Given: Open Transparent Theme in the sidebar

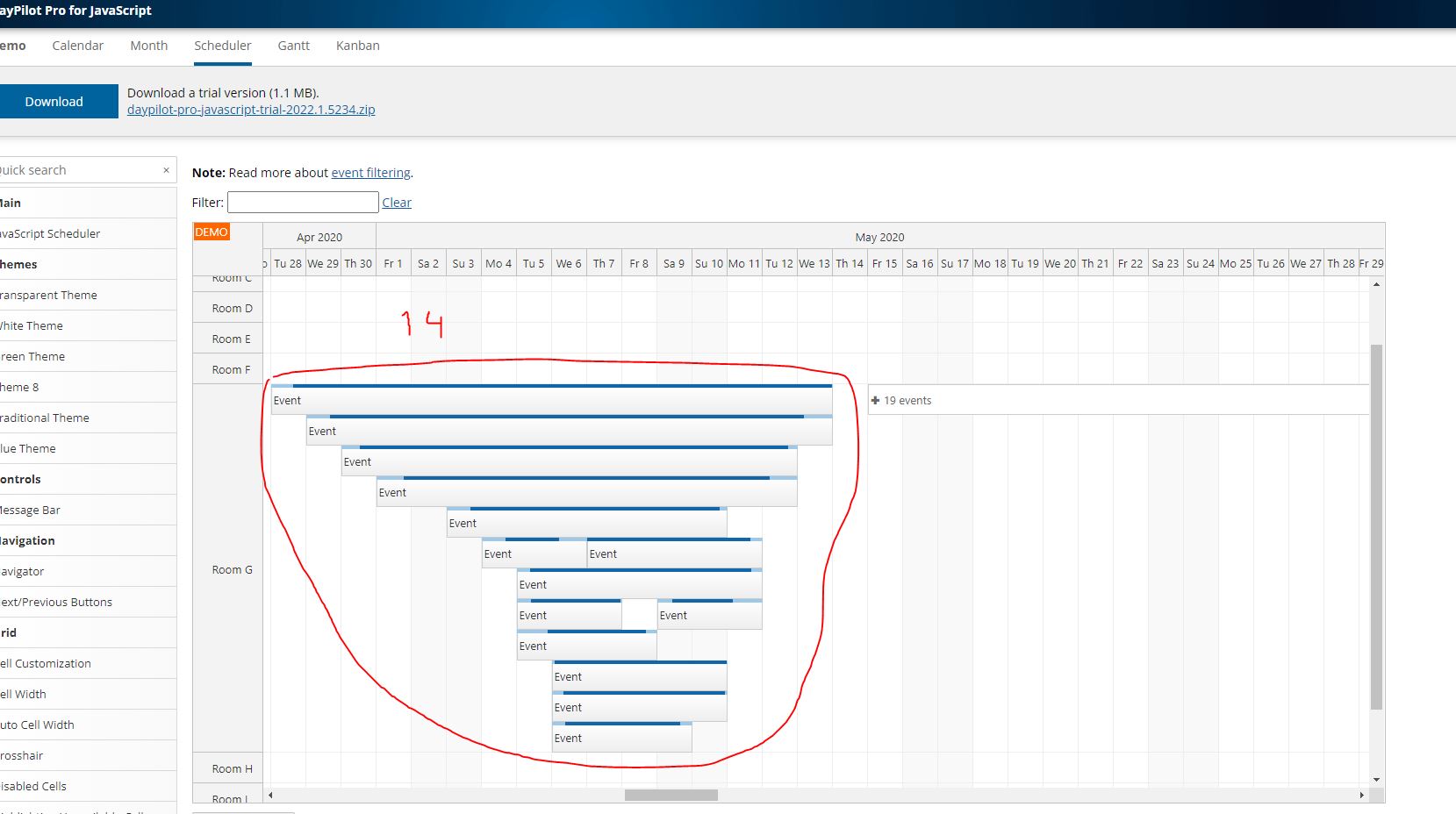Looking at the screenshot, I should tap(88, 295).
